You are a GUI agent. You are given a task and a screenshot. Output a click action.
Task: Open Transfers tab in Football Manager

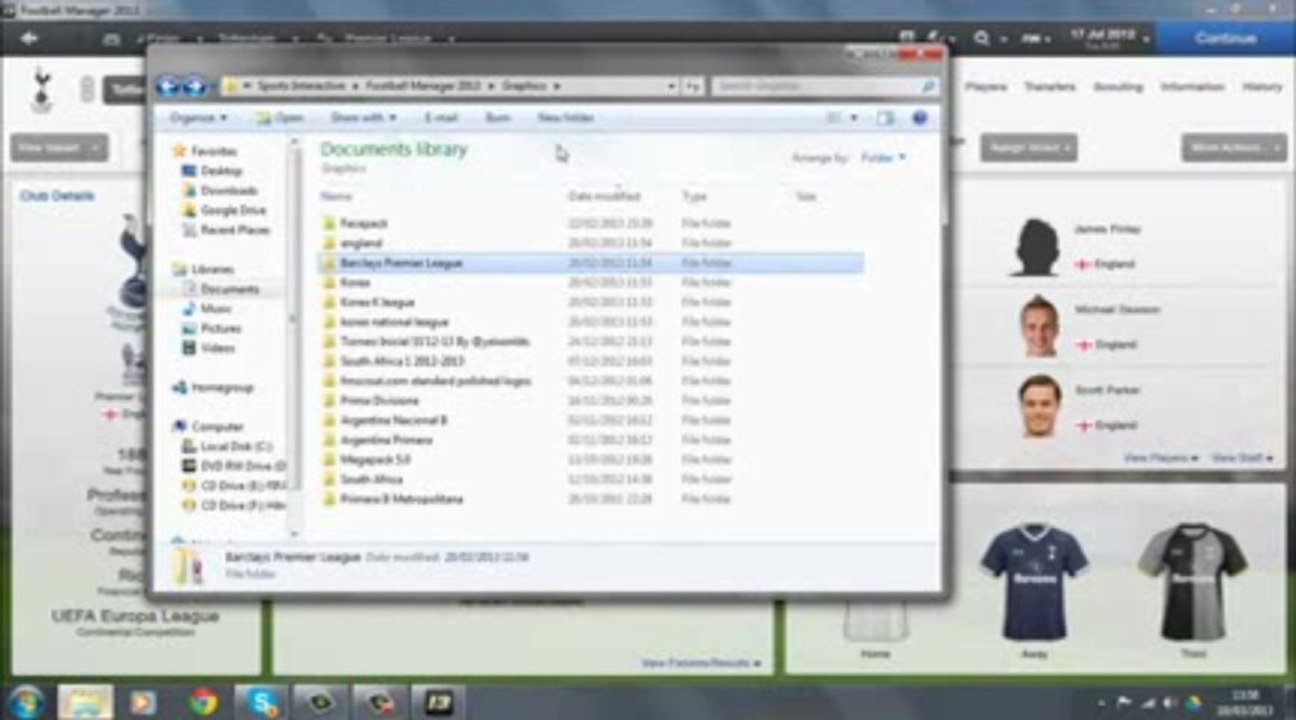pos(1049,87)
